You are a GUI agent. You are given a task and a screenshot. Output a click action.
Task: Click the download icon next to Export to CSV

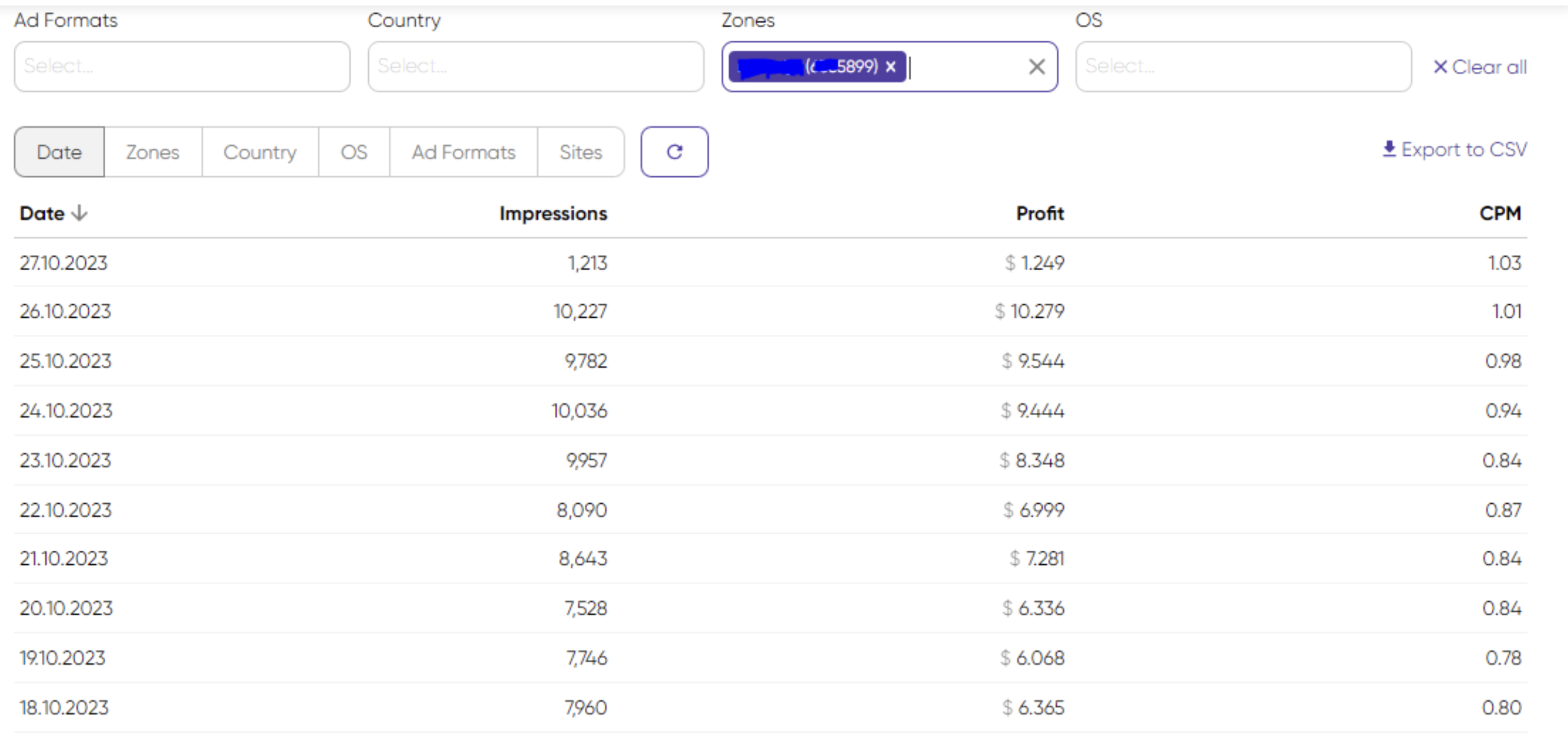coord(1390,149)
